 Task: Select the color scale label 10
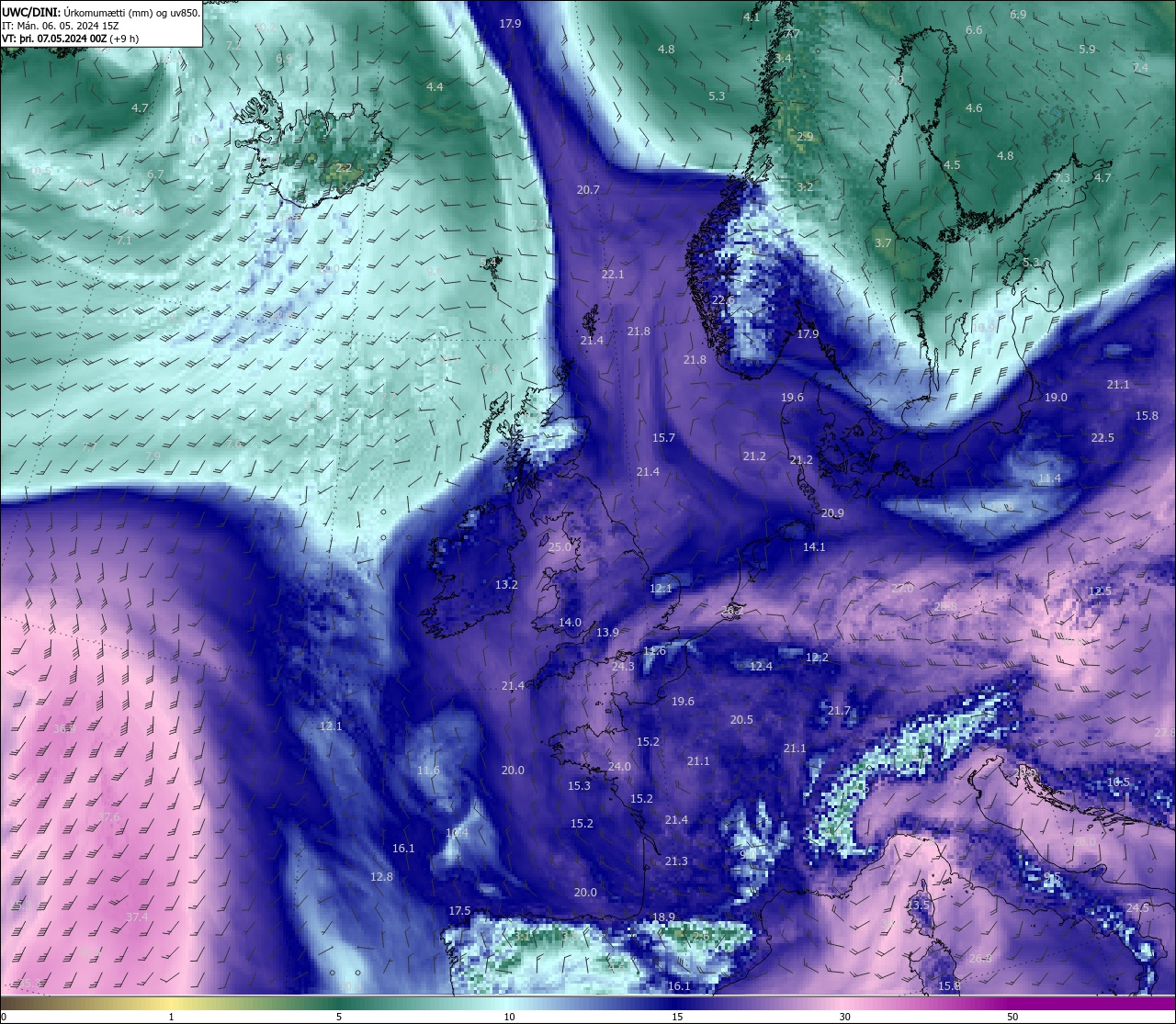(508, 1017)
